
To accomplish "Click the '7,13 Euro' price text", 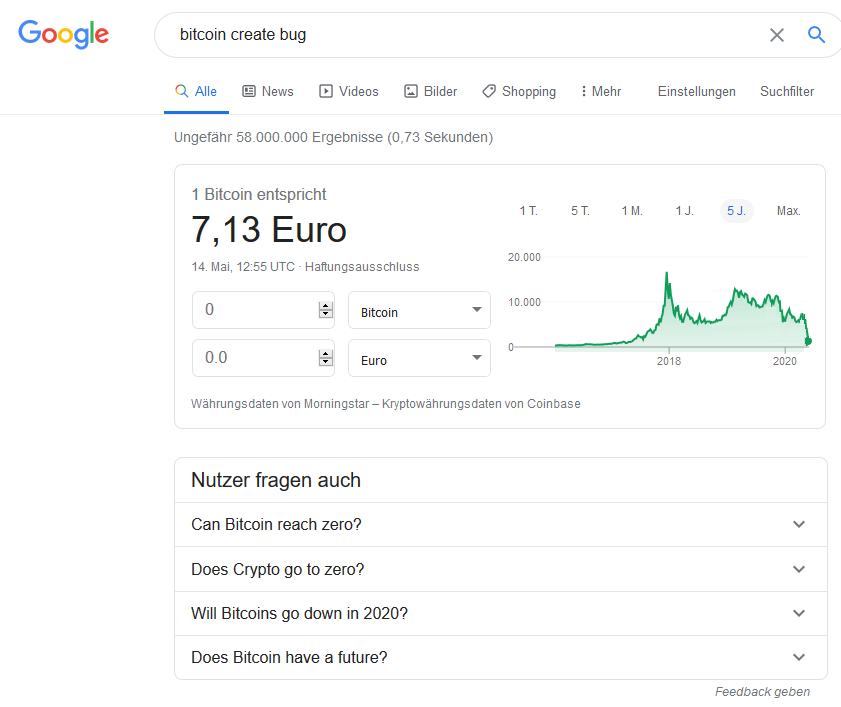I will (x=269, y=230).
